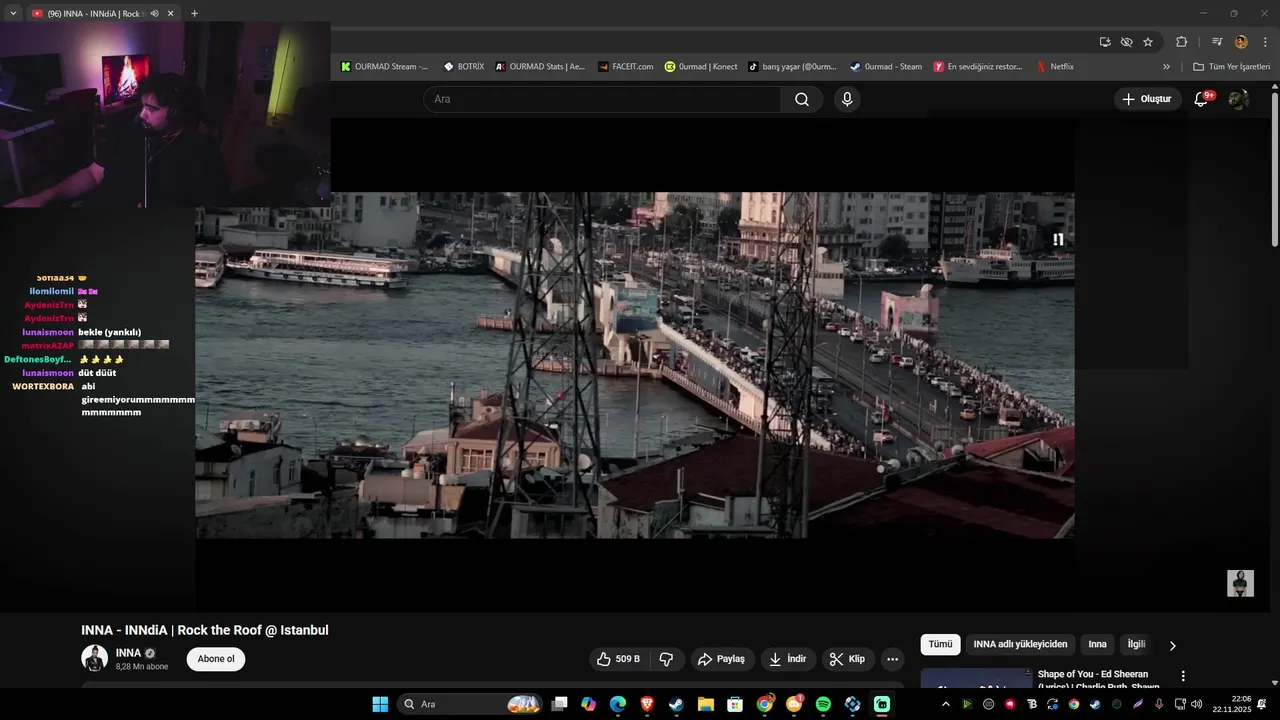Select the Tümü filter chip
This screenshot has height=720, width=1280.
940,644
